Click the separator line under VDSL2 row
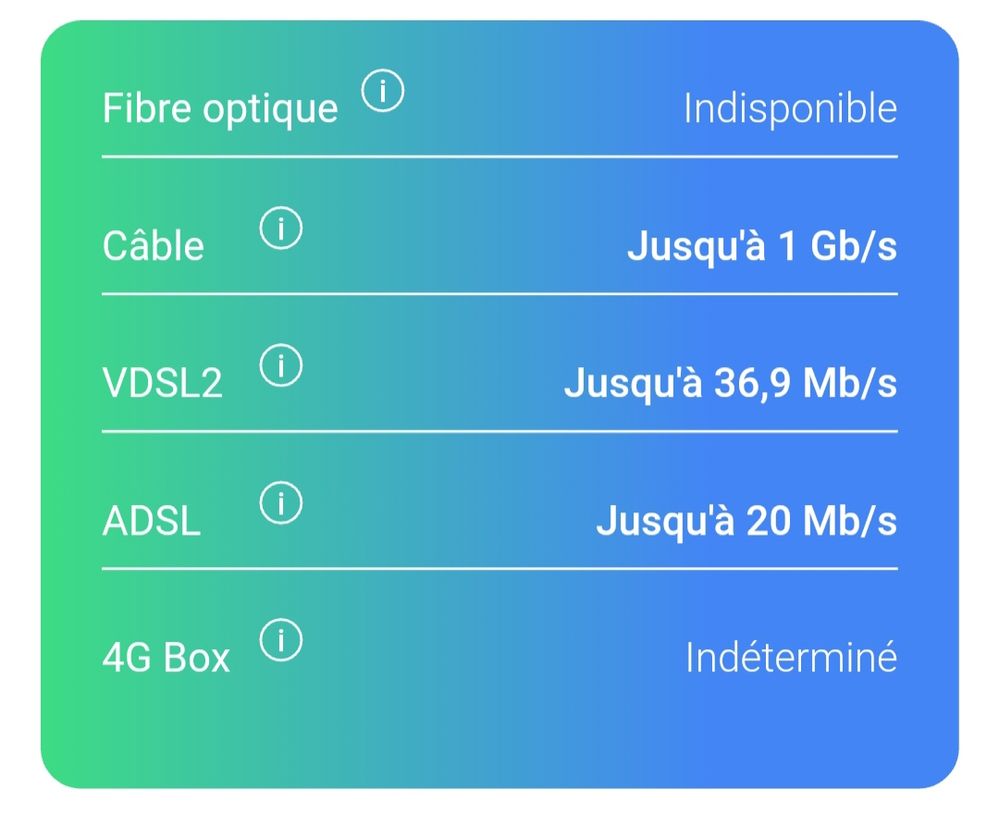This screenshot has width=999, height=813. coord(499,431)
